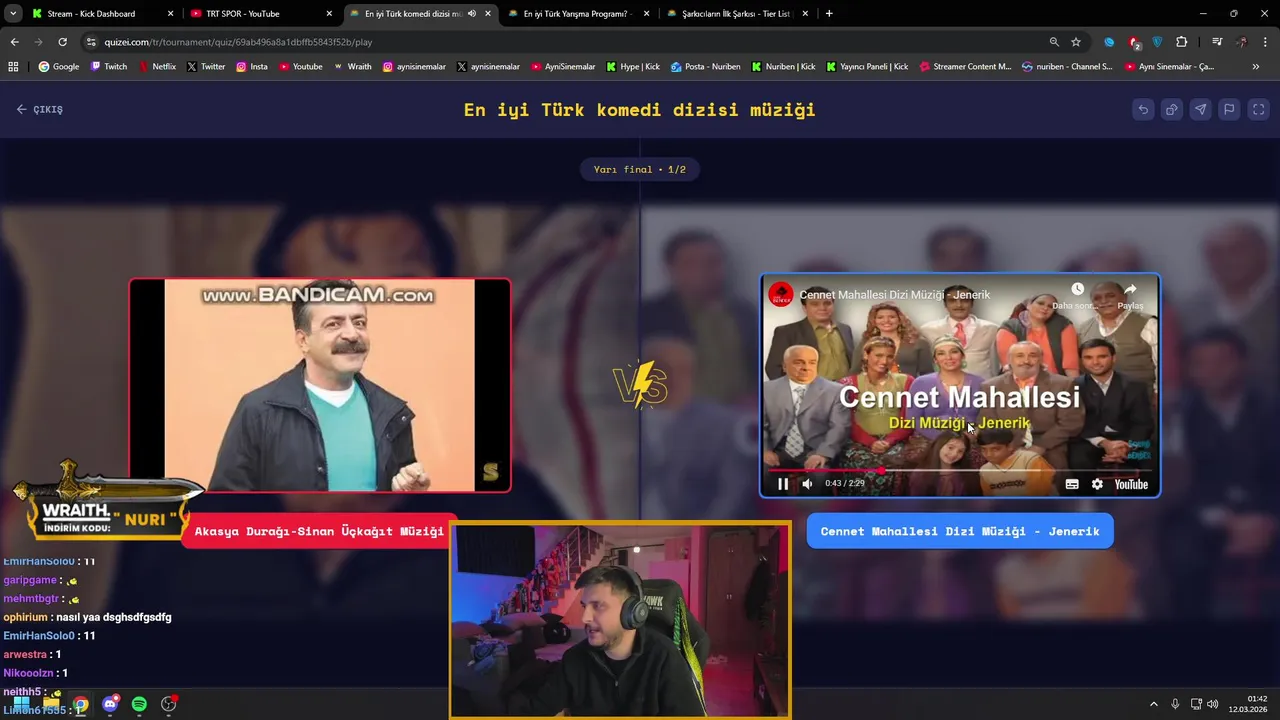Open the tab search dropdown arrow
1280x720 pixels.
pyautogui.click(x=13, y=14)
